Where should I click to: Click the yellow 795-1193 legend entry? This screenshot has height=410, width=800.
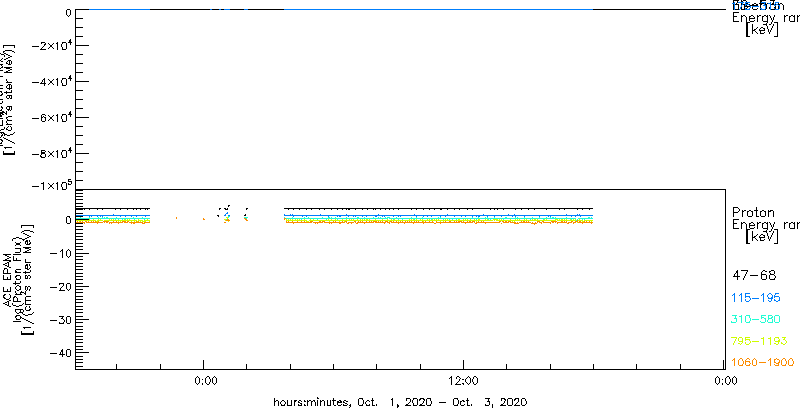[x=760, y=341]
